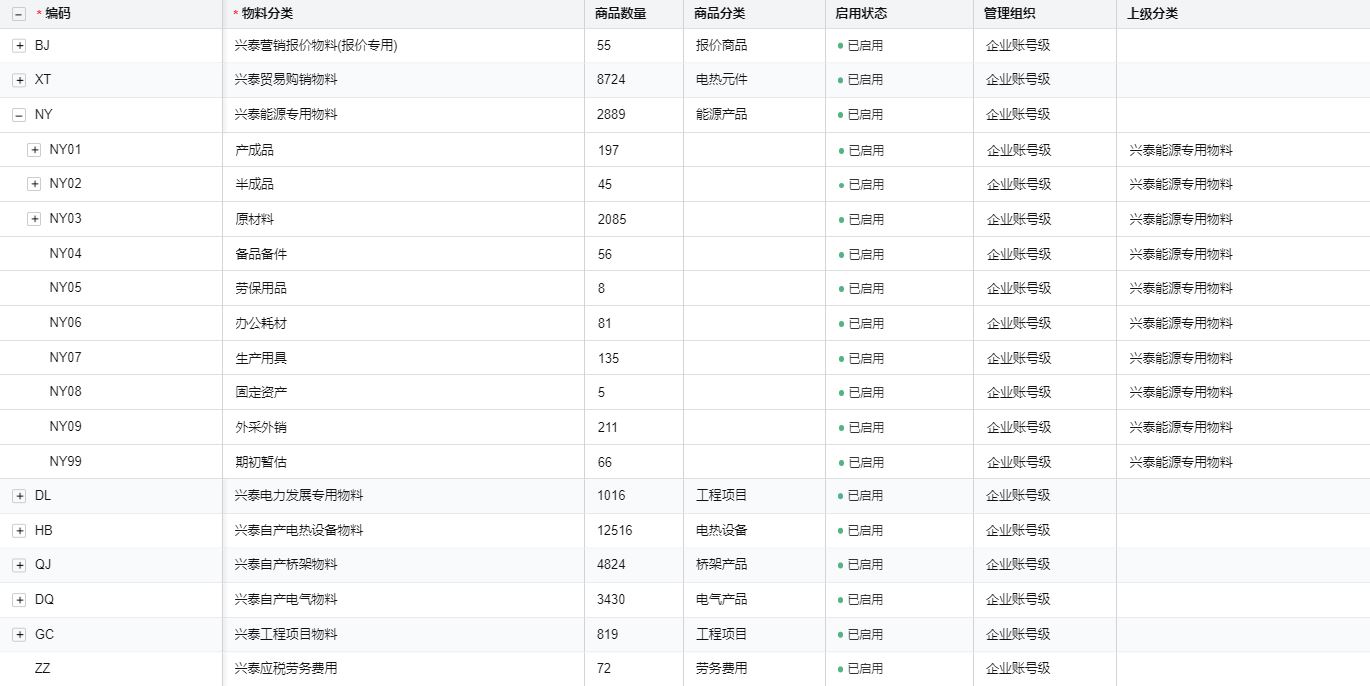
Task: Click the NY99 期初暂估 cell
Action: (x=262, y=462)
